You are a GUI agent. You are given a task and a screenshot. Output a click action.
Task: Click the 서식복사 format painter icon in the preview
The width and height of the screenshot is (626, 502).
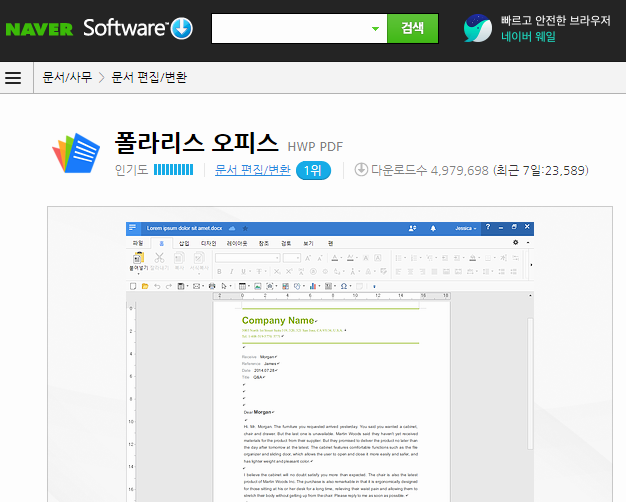tap(199, 258)
